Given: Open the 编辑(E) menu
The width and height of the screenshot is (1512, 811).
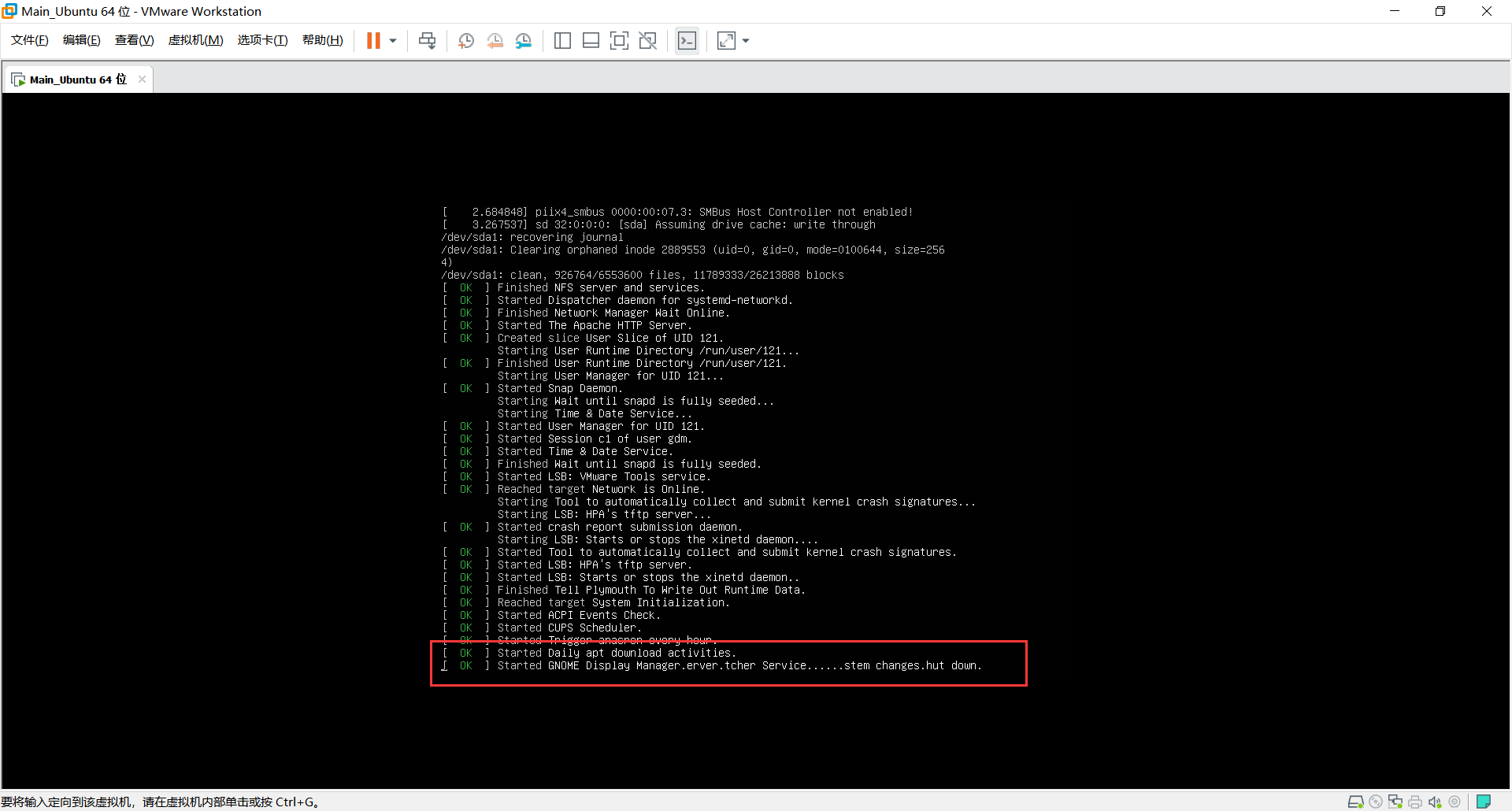Looking at the screenshot, I should 81,40.
